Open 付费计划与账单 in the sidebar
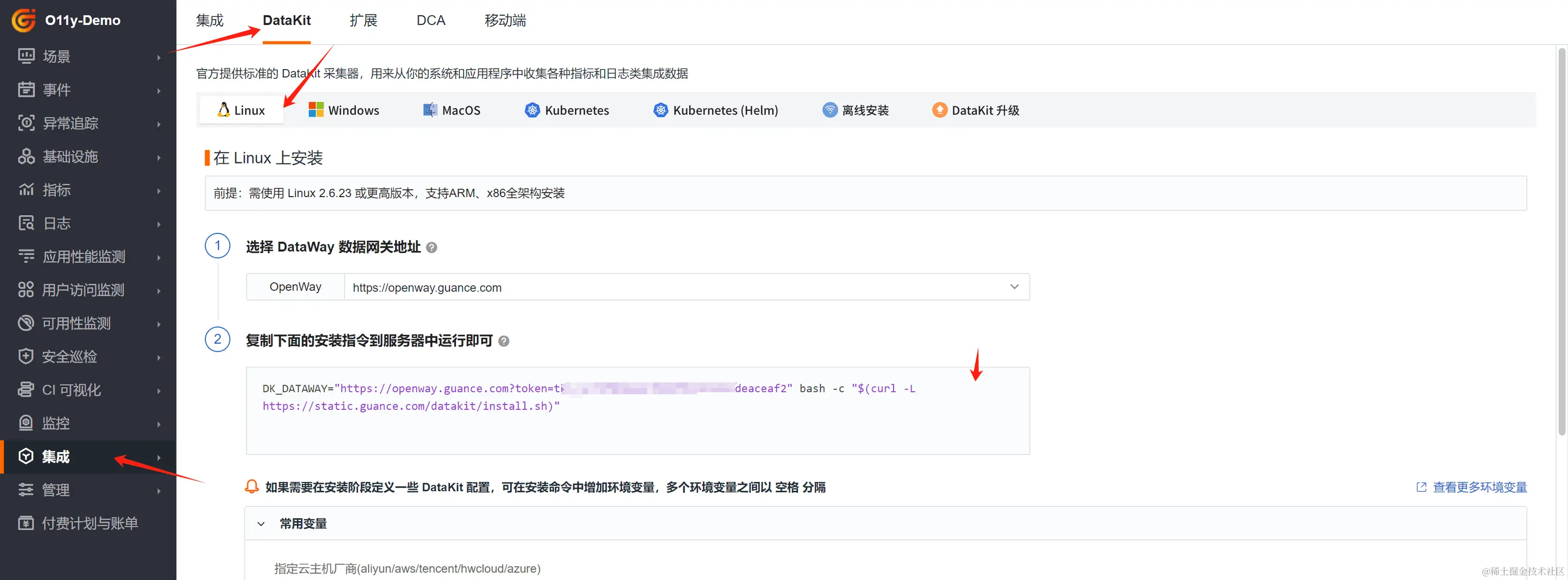This screenshot has height=580, width=1568. pyautogui.click(x=90, y=523)
